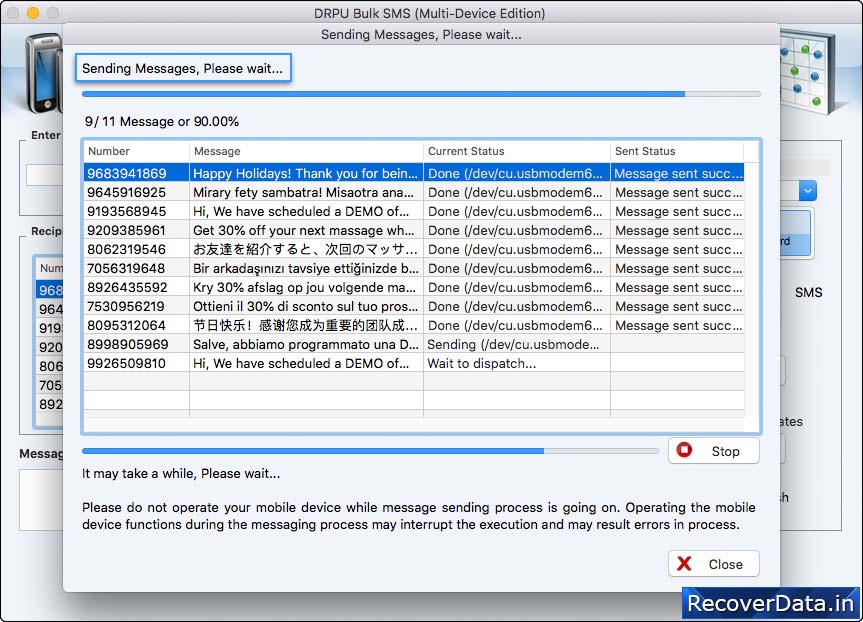This screenshot has height=622, width=863.
Task: Select row with number 9193568945
Action: pos(414,211)
